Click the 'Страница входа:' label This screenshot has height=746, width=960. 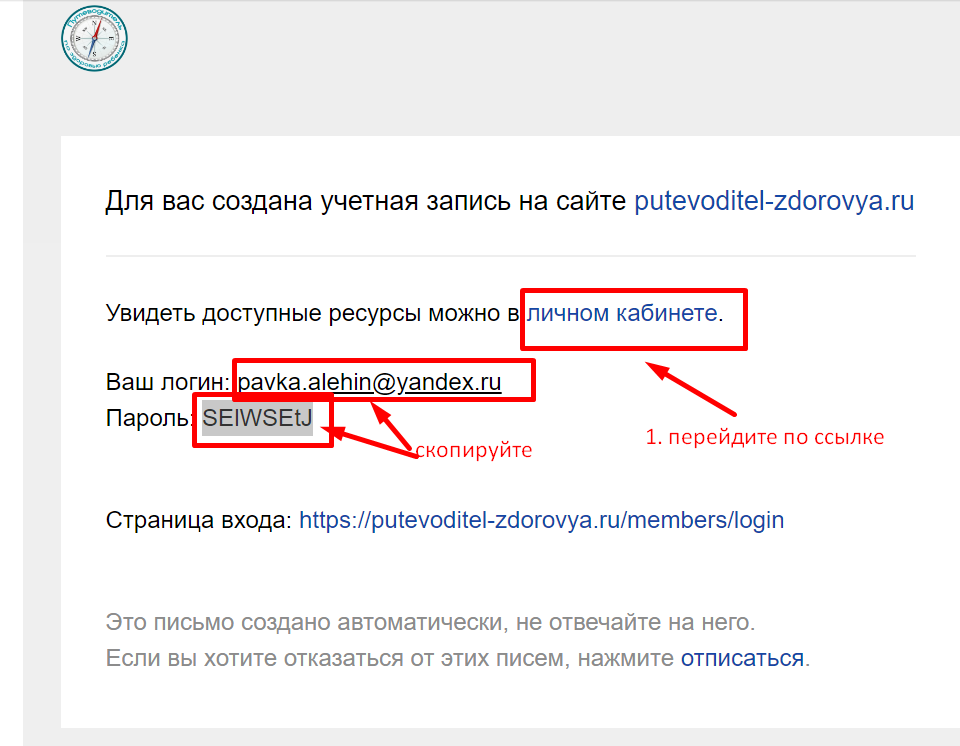click(198, 520)
